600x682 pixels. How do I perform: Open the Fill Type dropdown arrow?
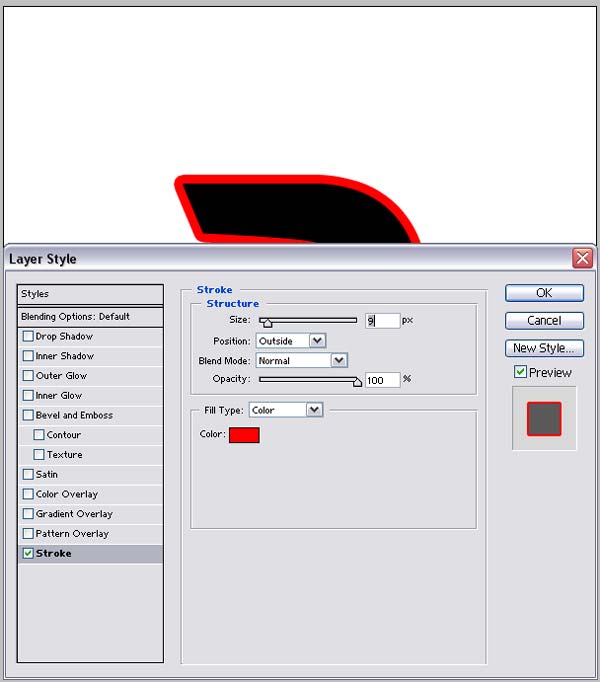(314, 410)
